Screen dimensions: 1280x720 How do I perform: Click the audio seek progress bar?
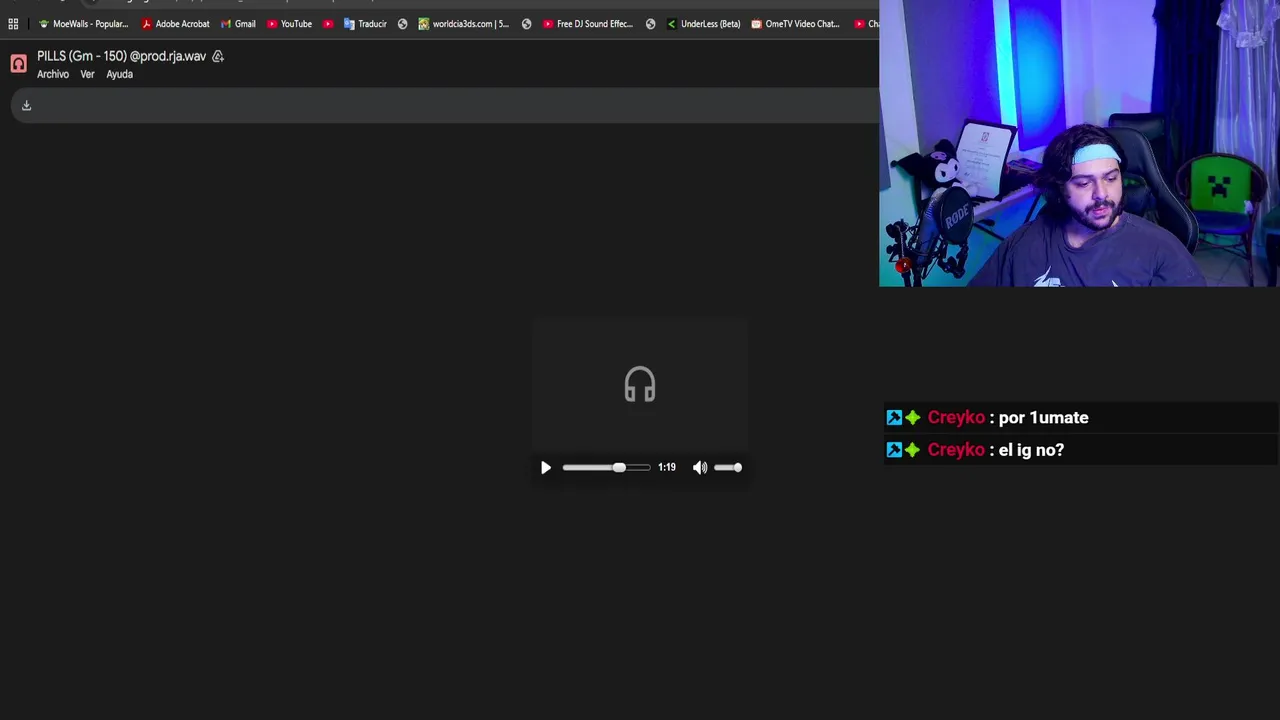[606, 468]
